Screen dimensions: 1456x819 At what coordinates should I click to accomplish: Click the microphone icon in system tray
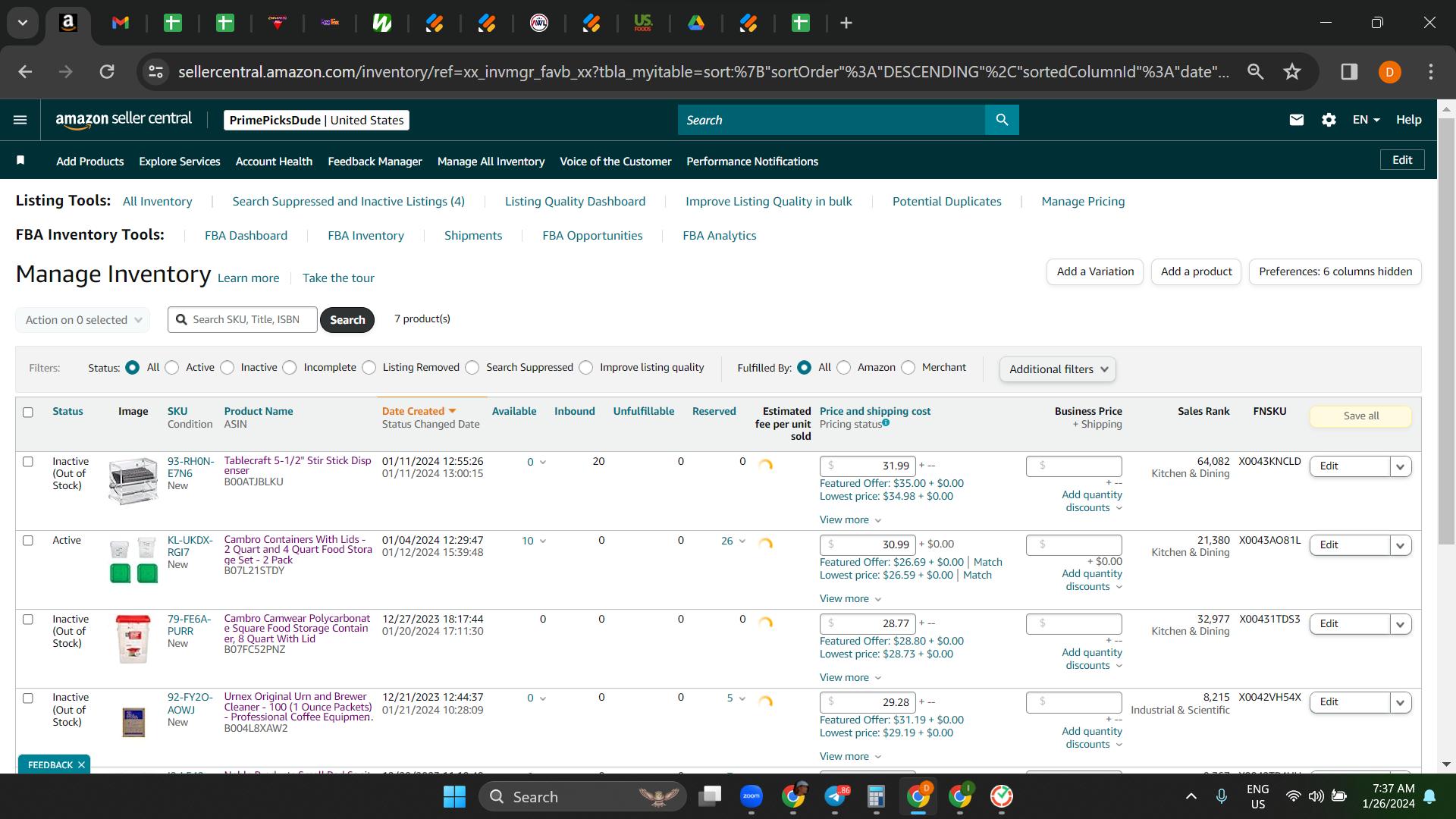[1222, 796]
